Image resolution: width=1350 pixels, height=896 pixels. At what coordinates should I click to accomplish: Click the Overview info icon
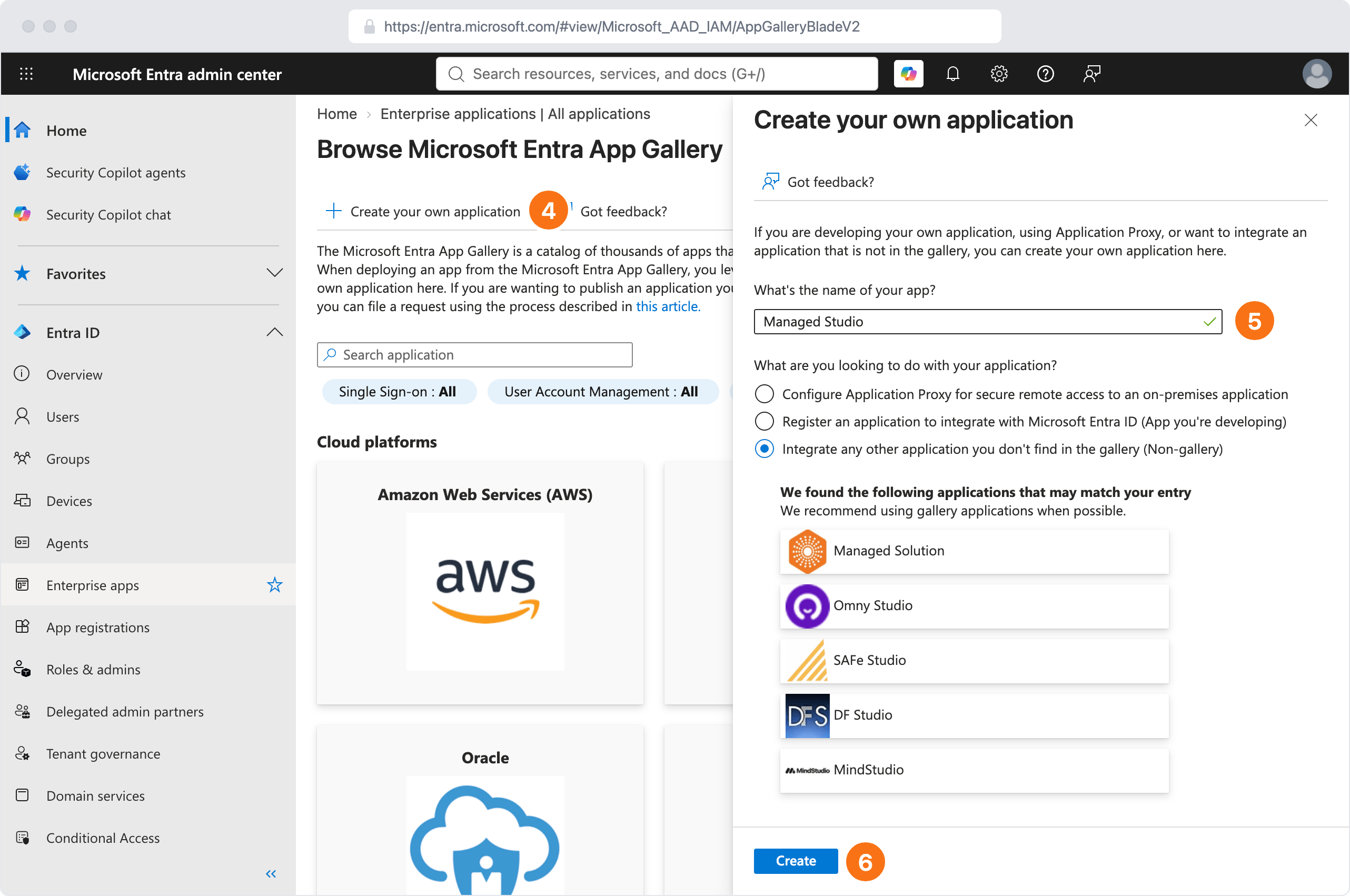(22, 374)
